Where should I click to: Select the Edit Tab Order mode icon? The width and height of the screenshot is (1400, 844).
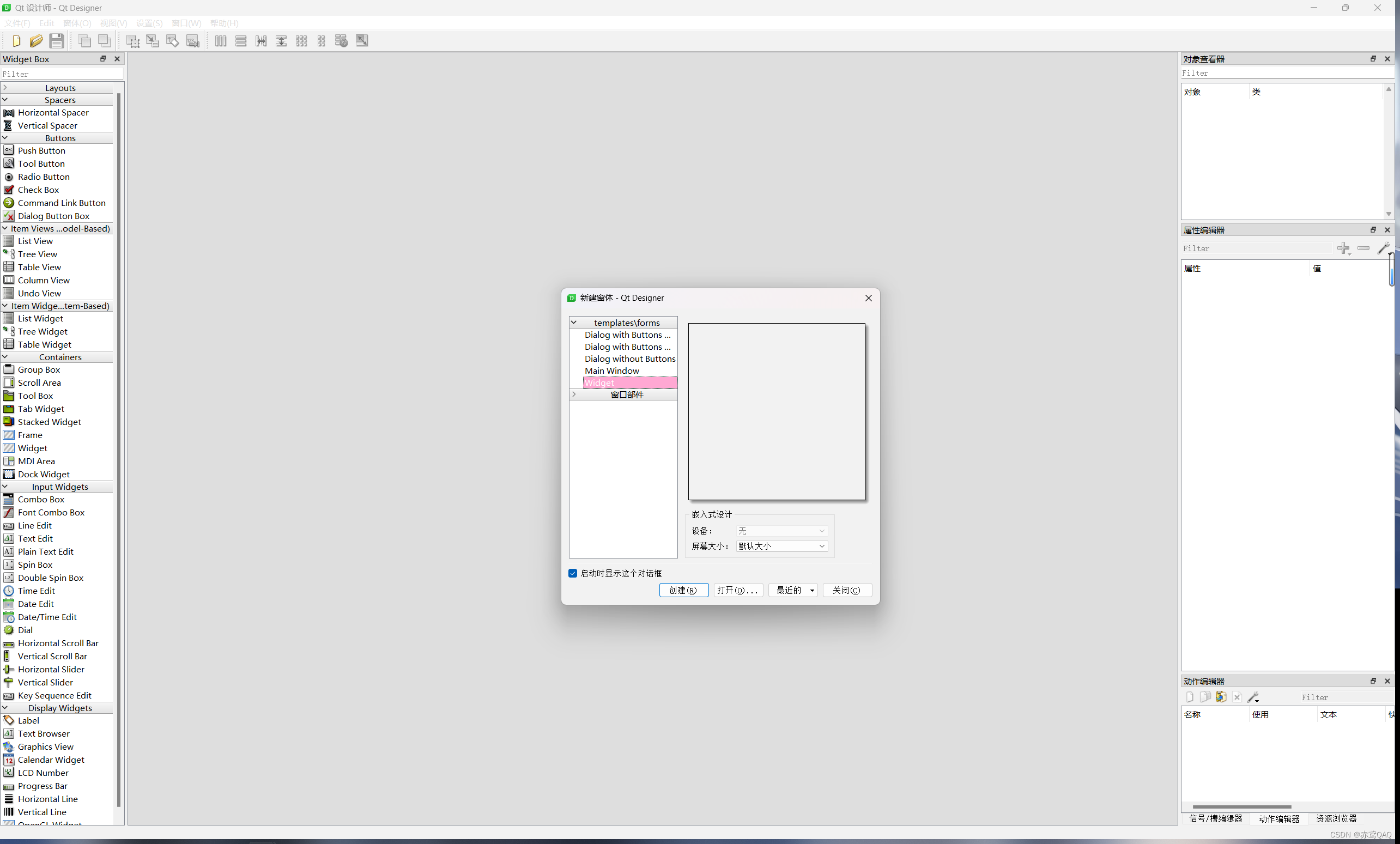193,41
